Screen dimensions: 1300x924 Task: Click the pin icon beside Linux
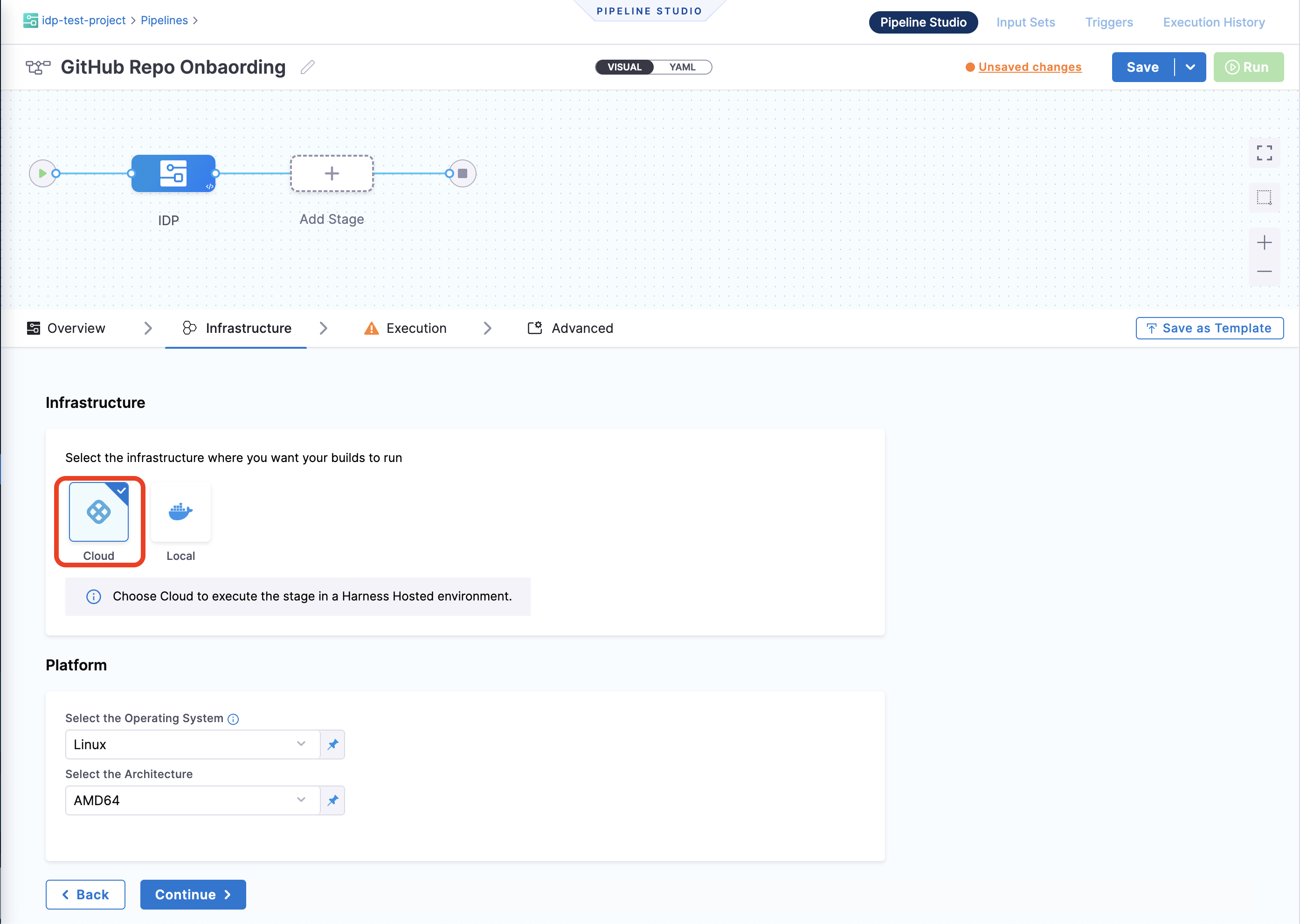[333, 744]
